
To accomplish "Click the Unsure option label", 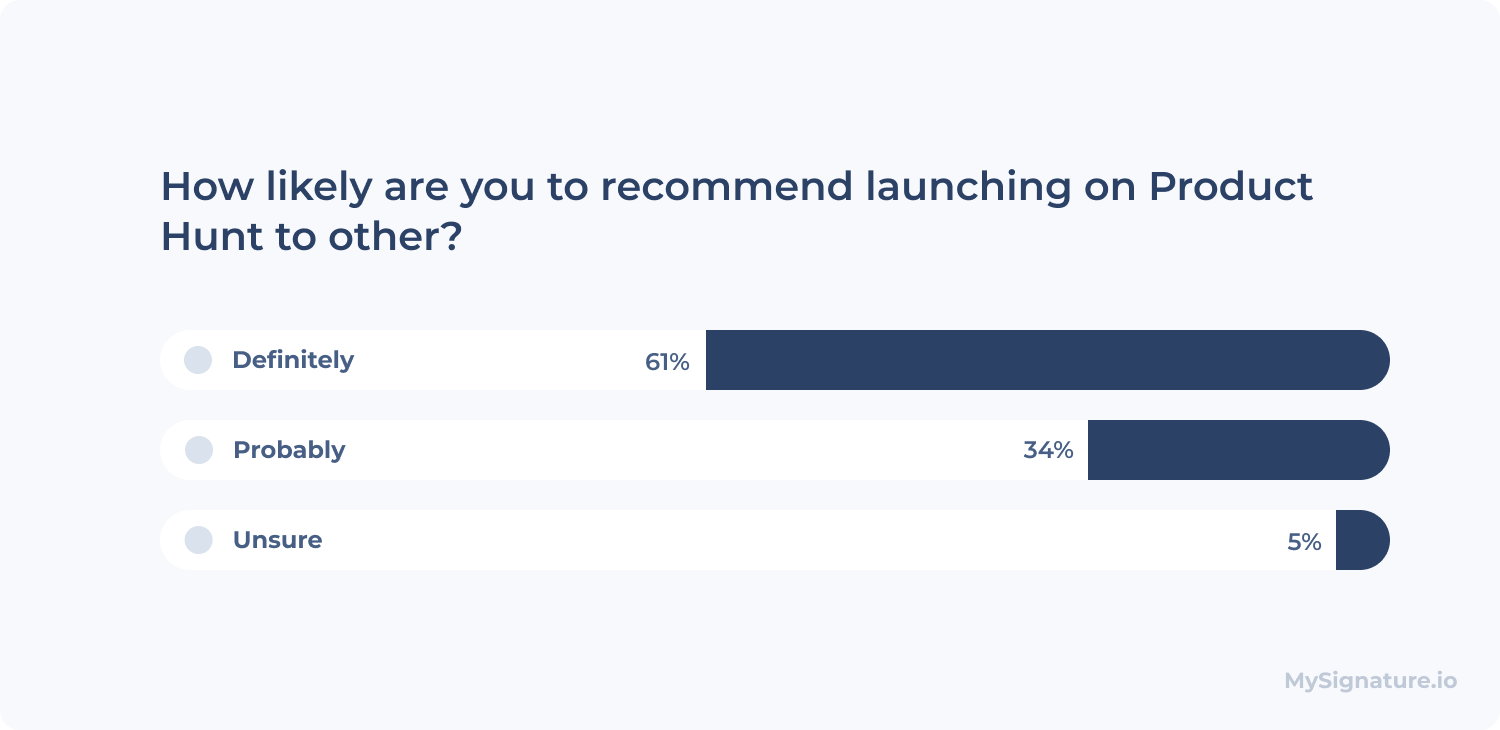I will [277, 540].
